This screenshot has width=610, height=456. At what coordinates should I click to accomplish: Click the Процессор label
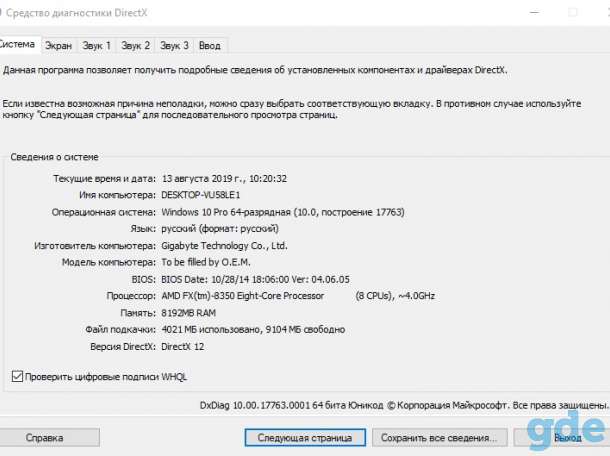131,296
